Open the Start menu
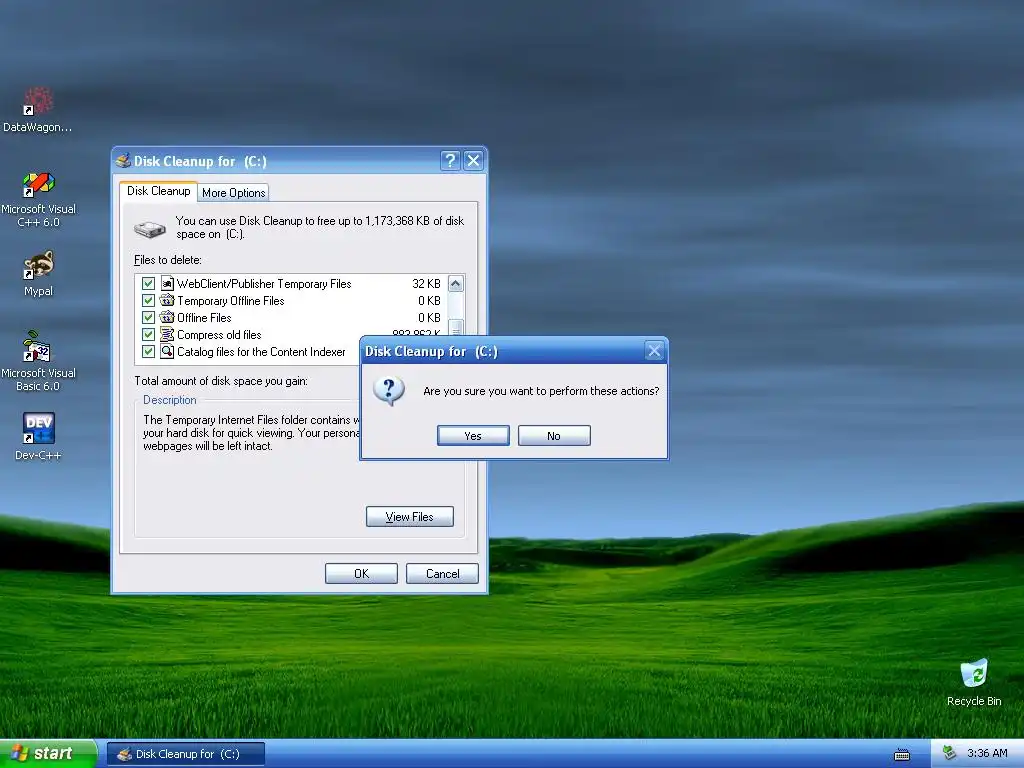Image resolution: width=1024 pixels, height=768 pixels. [x=47, y=754]
